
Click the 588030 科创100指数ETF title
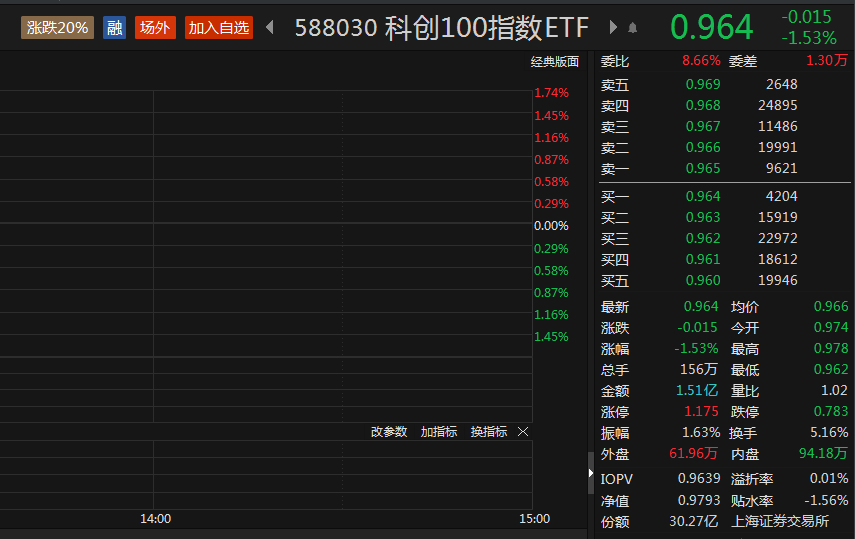[x=442, y=27]
